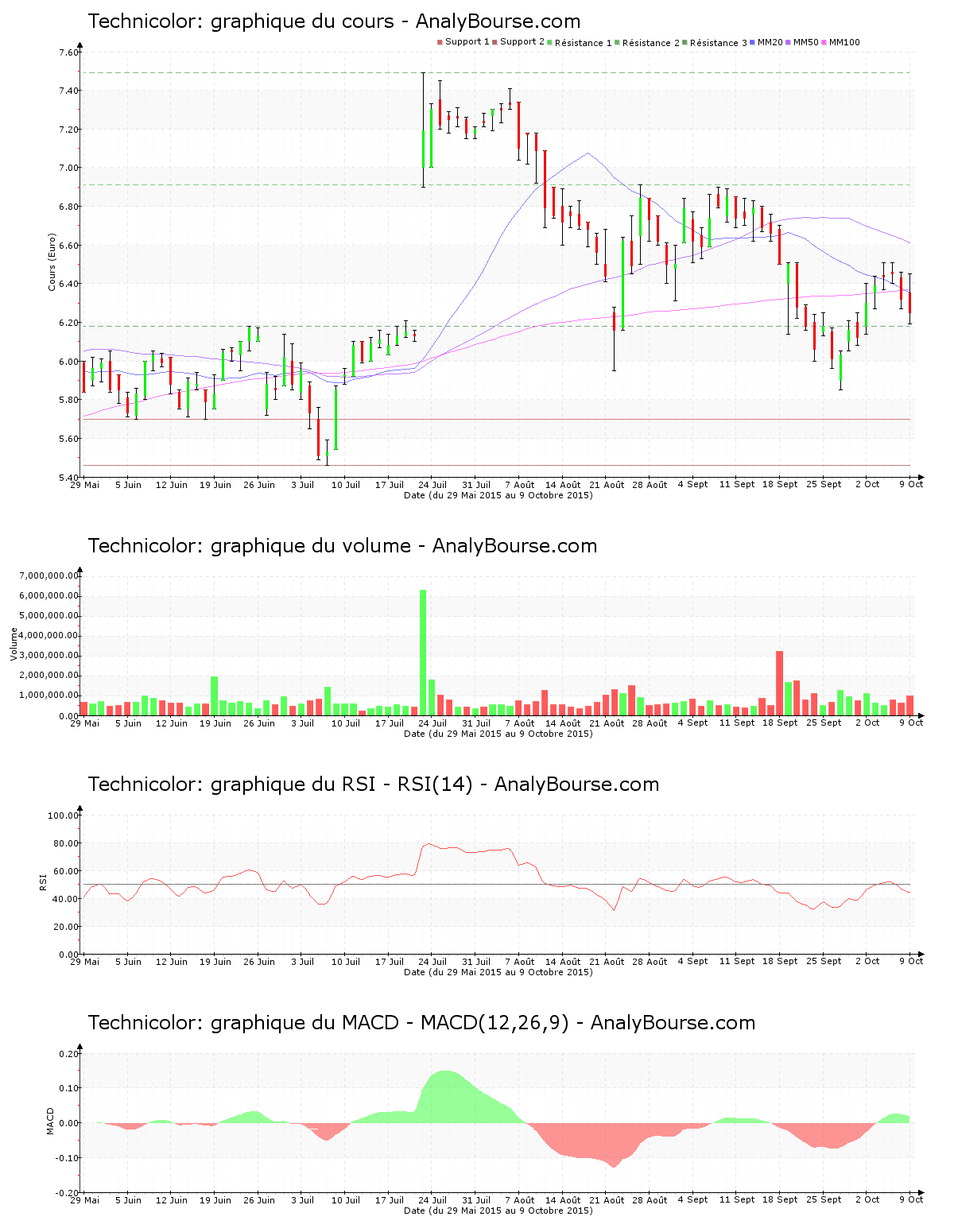Select the RSI(14) chart title
Screen dimensions: 954x1232
[x=373, y=785]
